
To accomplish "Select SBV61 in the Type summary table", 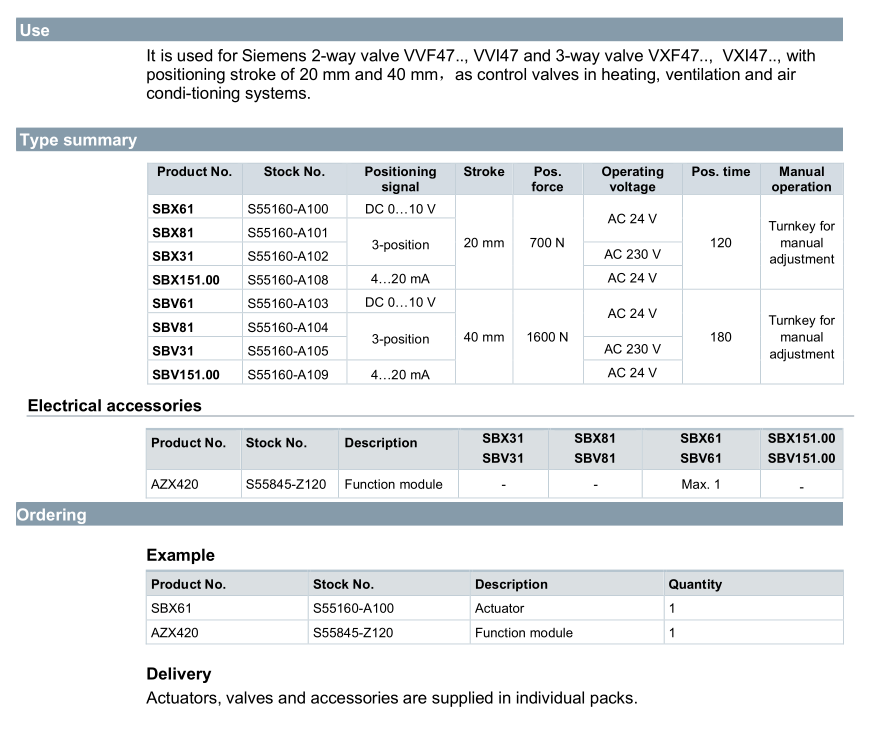I will [x=173, y=304].
